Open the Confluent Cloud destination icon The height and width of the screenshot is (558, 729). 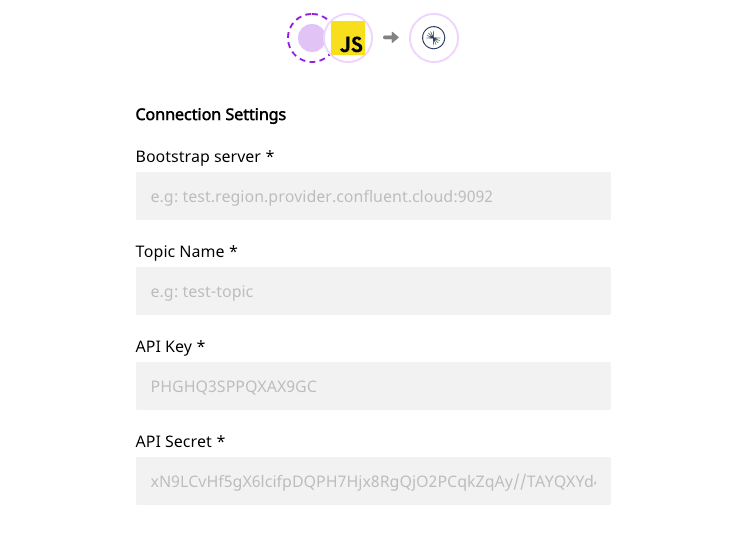point(434,38)
